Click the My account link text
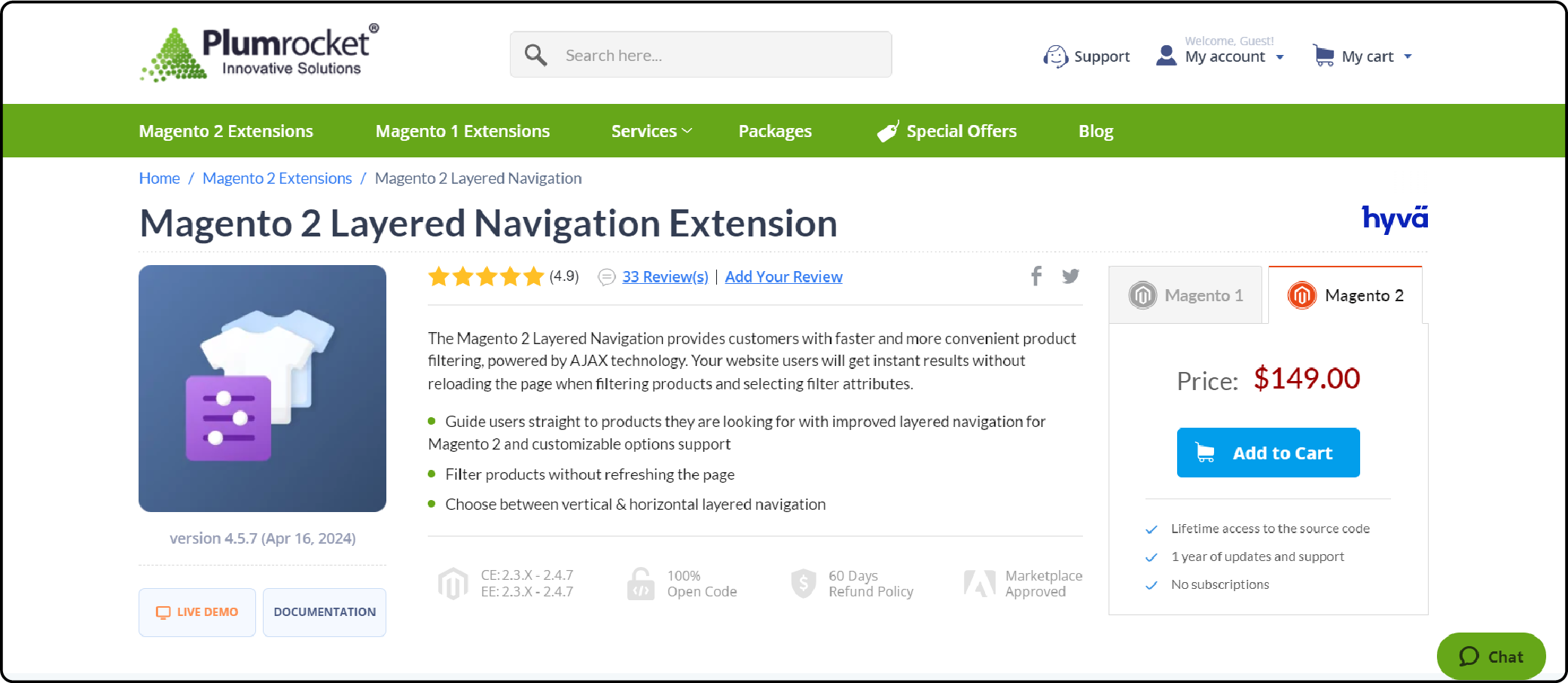Screen dimensions: 1568x683 (1225, 57)
